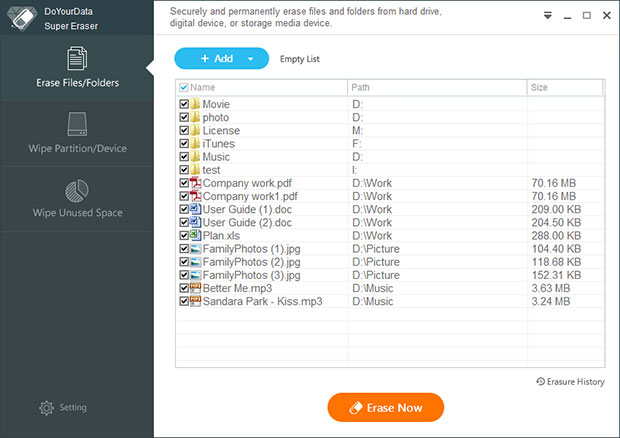This screenshot has height=438, width=620.
Task: Click the License folder icon
Action: click(x=195, y=130)
